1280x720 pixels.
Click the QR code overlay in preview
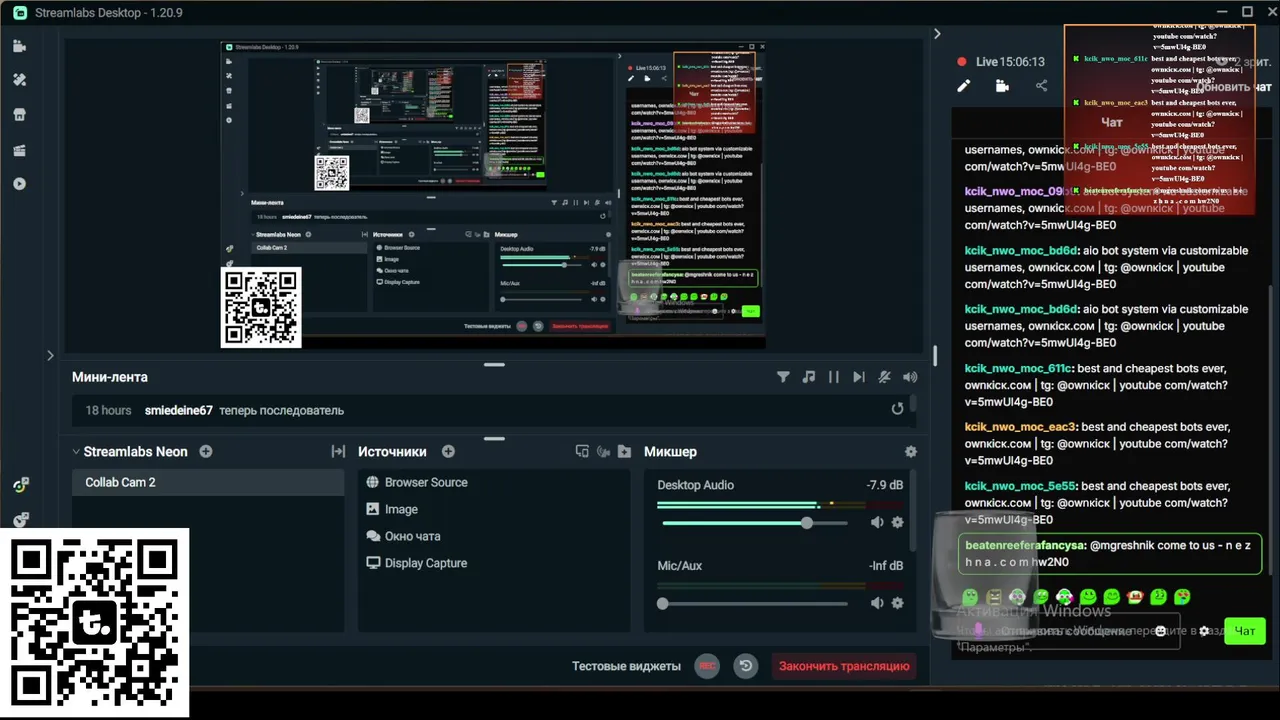261,307
